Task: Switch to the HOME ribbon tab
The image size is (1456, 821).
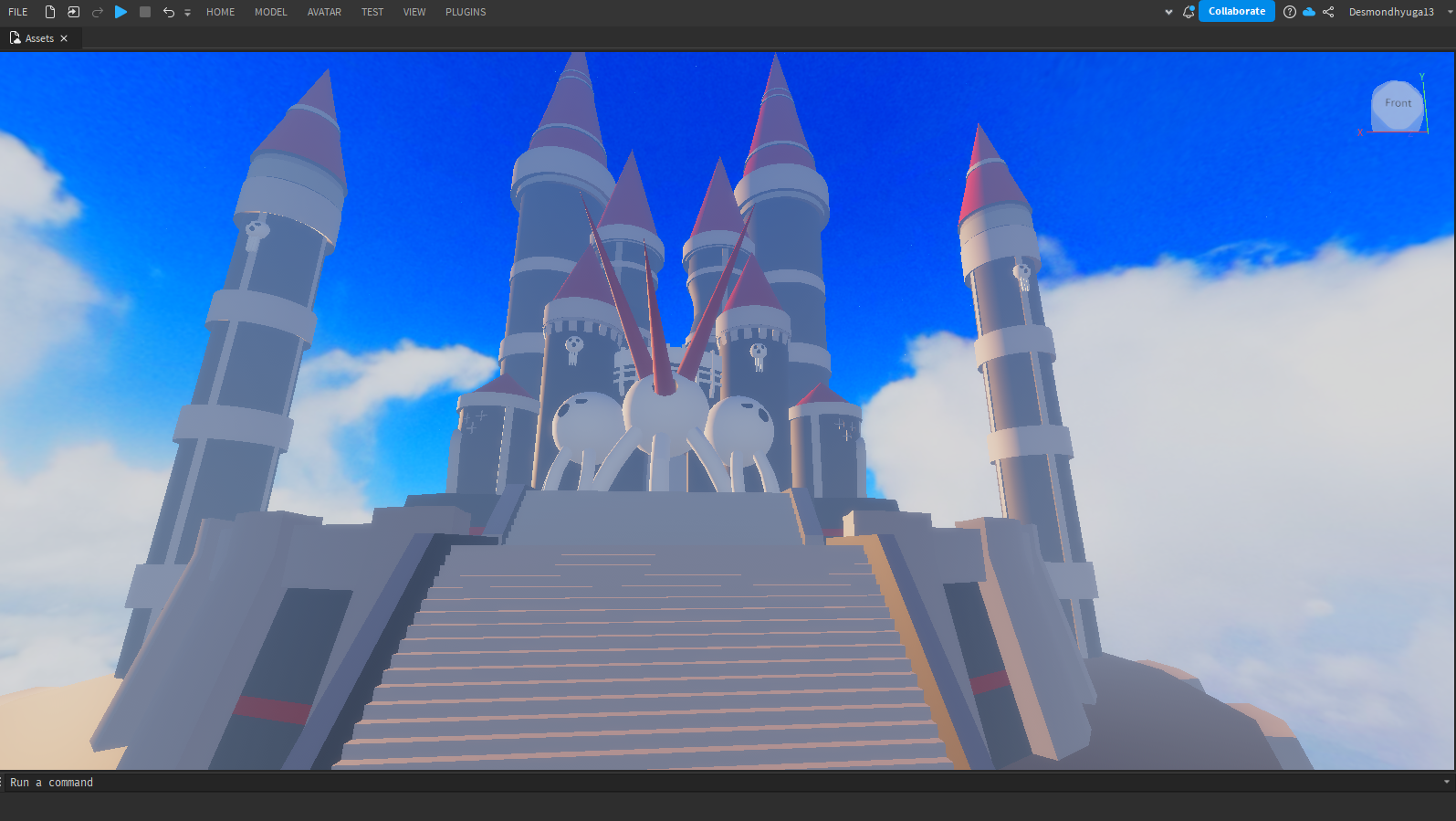Action: click(x=220, y=12)
